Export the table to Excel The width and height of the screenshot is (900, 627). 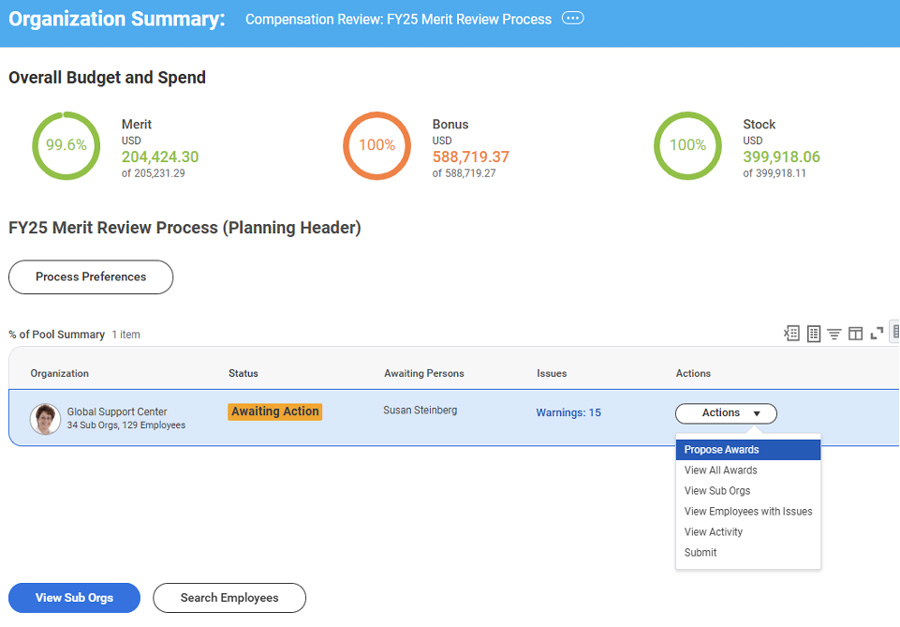pyautogui.click(x=792, y=334)
